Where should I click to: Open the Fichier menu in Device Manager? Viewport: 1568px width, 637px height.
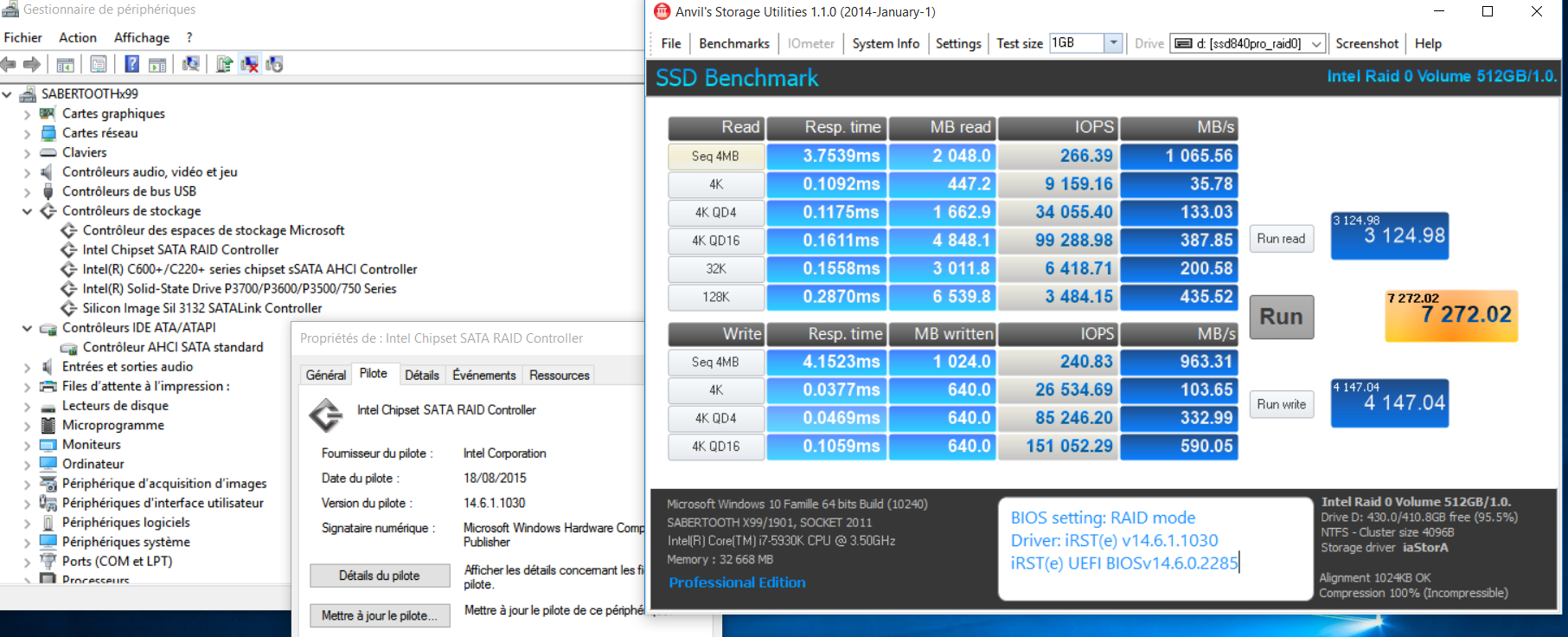[23, 37]
